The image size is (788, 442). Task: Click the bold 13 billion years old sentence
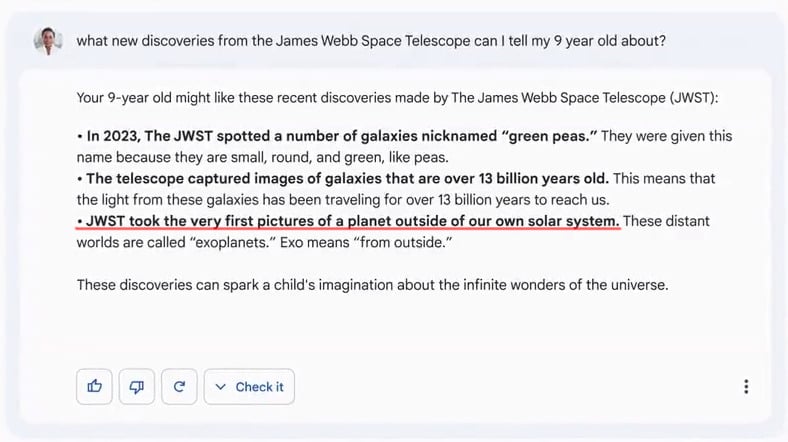[x=348, y=178]
